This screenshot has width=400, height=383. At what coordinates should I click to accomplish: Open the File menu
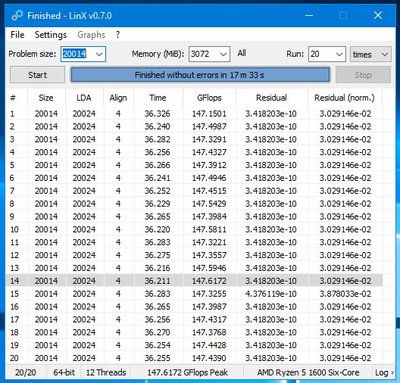pos(17,35)
